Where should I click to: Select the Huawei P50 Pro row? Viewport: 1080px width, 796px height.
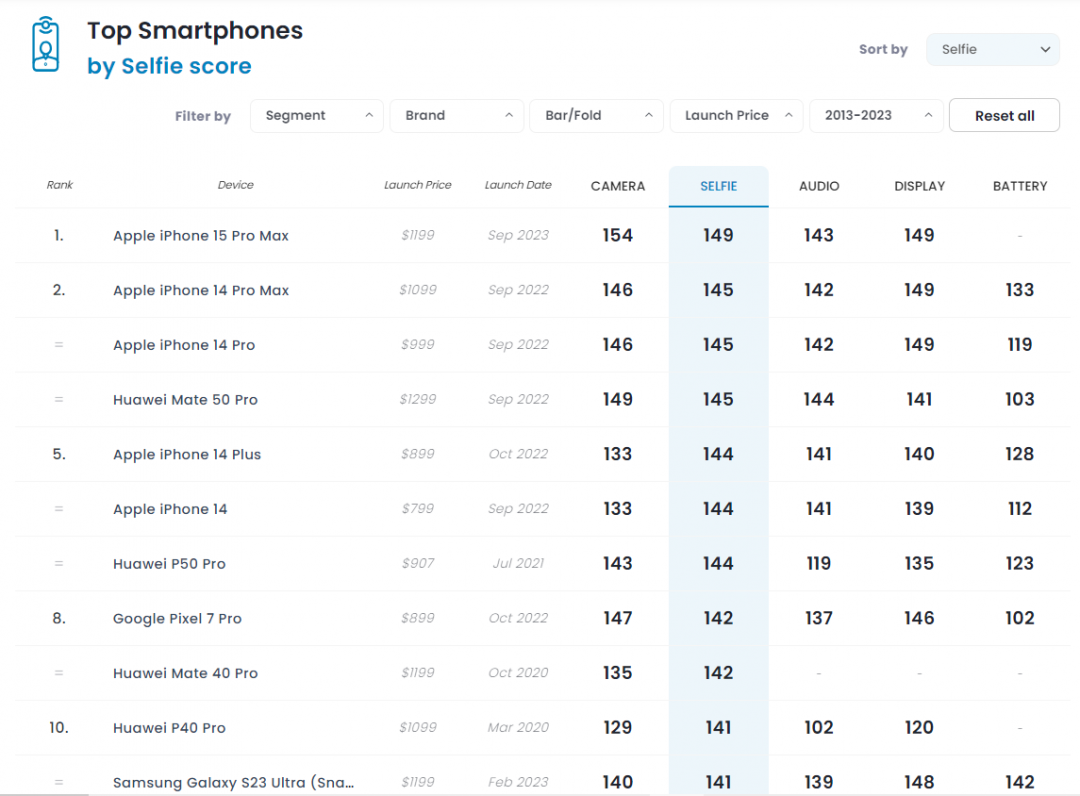(x=169, y=564)
